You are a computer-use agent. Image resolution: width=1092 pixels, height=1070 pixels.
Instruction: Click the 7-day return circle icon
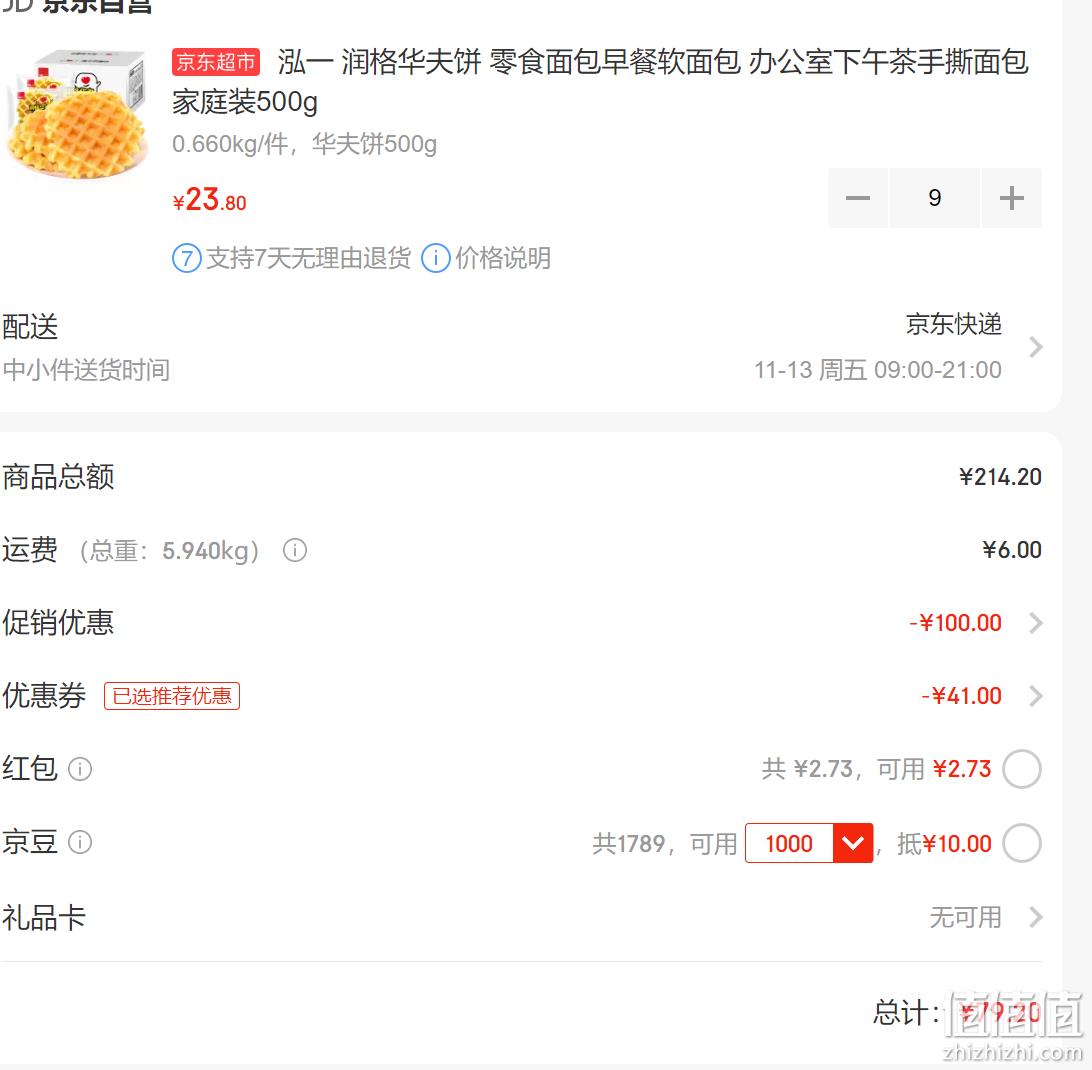pos(187,258)
